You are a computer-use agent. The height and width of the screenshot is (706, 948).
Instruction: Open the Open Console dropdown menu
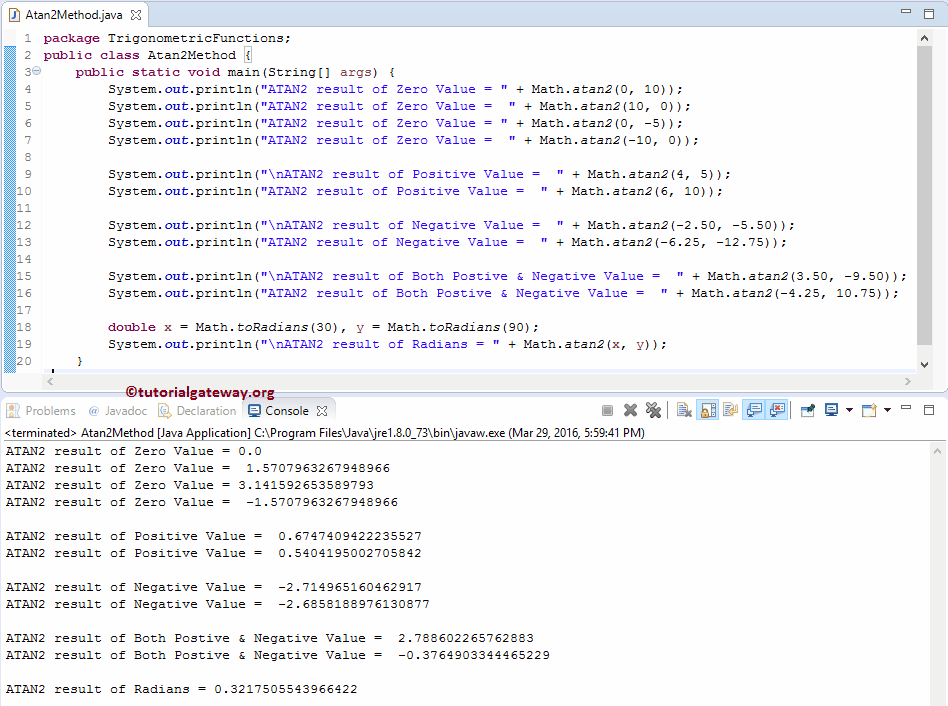pos(887,410)
